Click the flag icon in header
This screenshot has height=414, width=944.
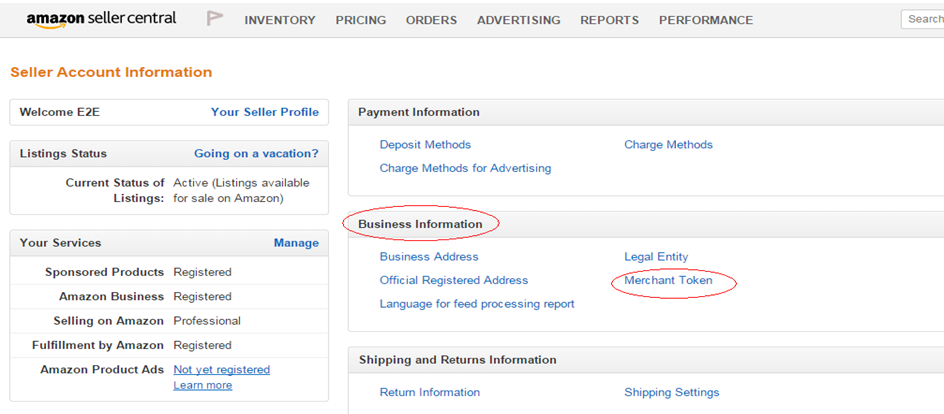215,19
